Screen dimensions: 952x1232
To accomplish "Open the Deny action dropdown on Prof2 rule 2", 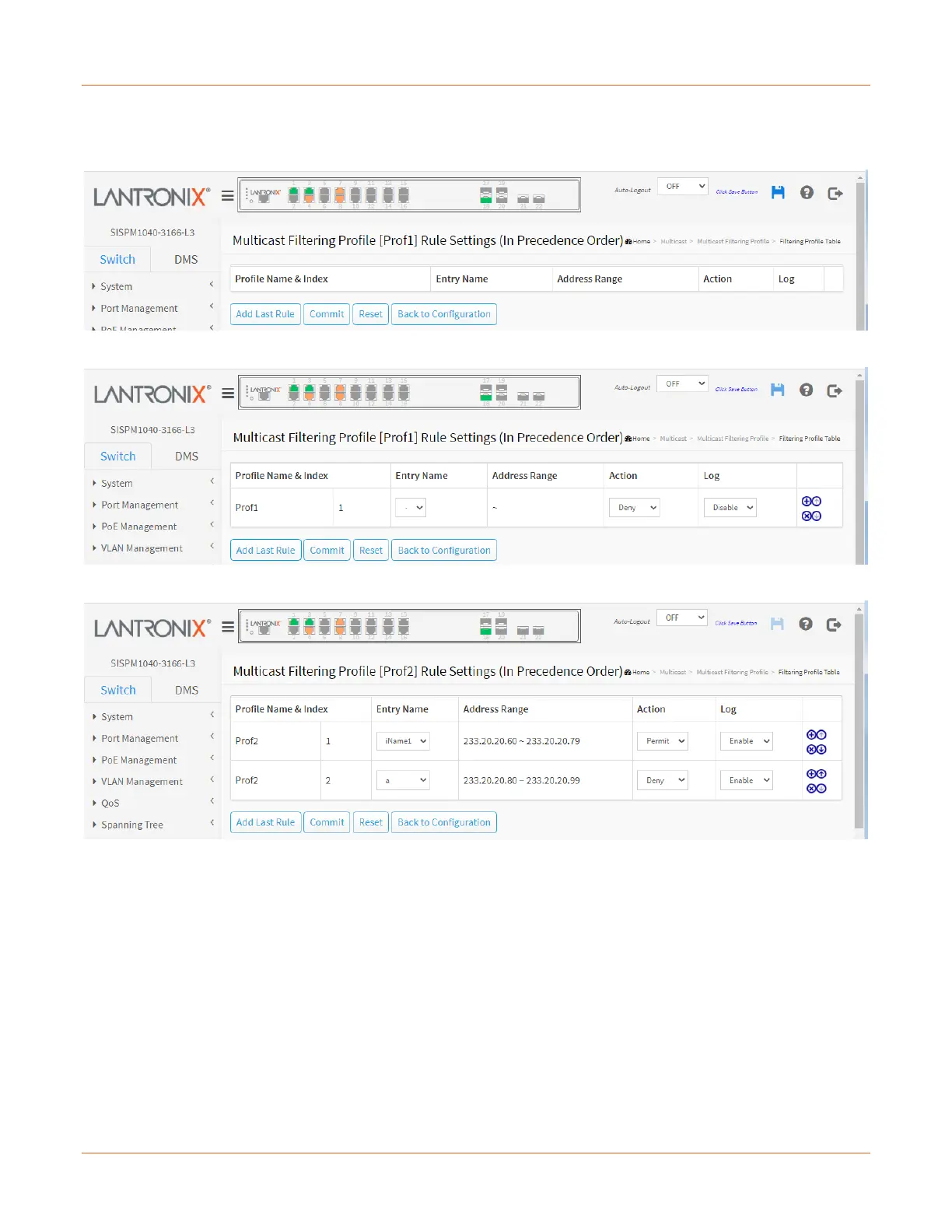I will [662, 780].
